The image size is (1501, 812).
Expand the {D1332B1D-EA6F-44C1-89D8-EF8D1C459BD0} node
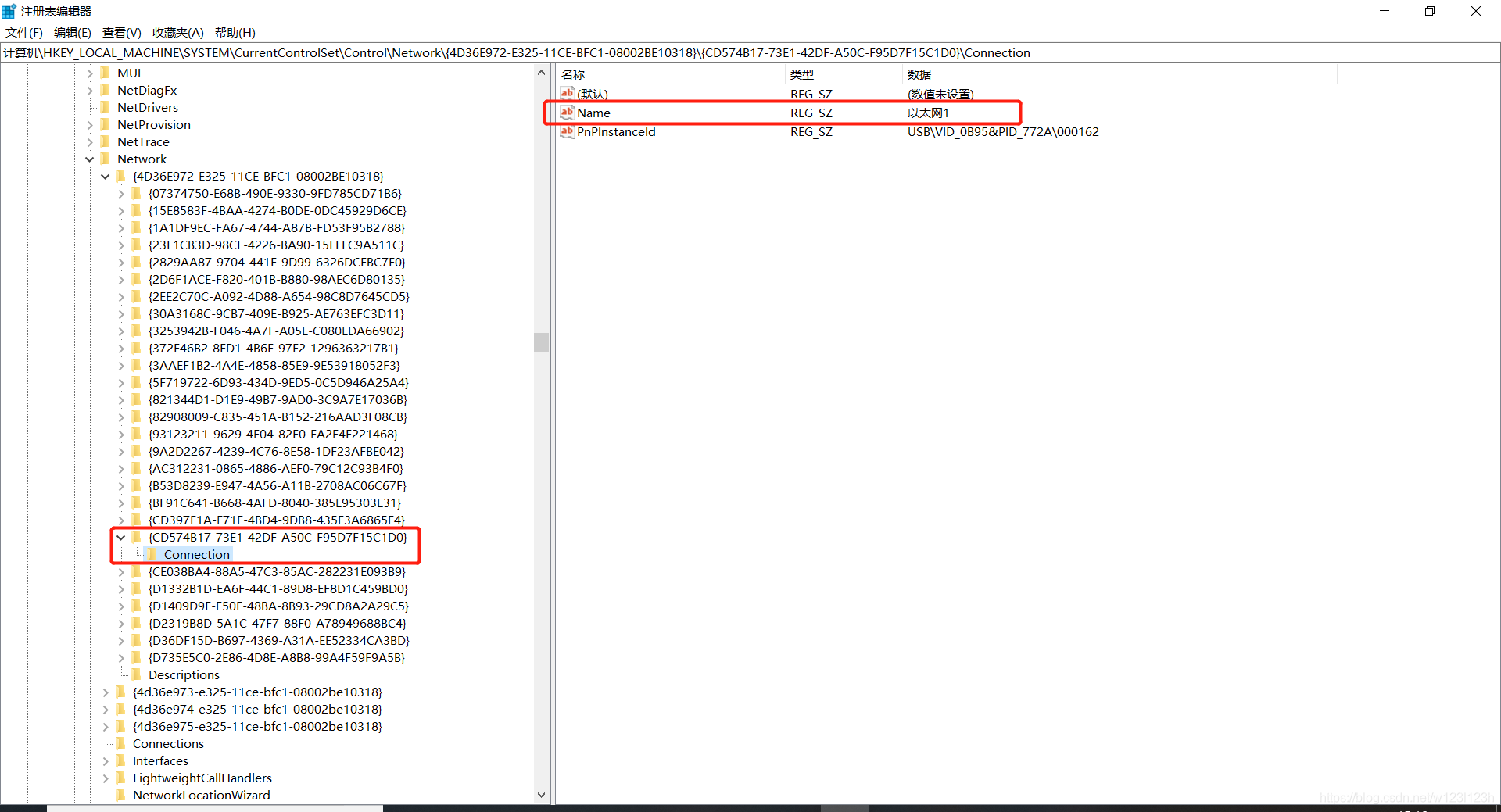(121, 589)
